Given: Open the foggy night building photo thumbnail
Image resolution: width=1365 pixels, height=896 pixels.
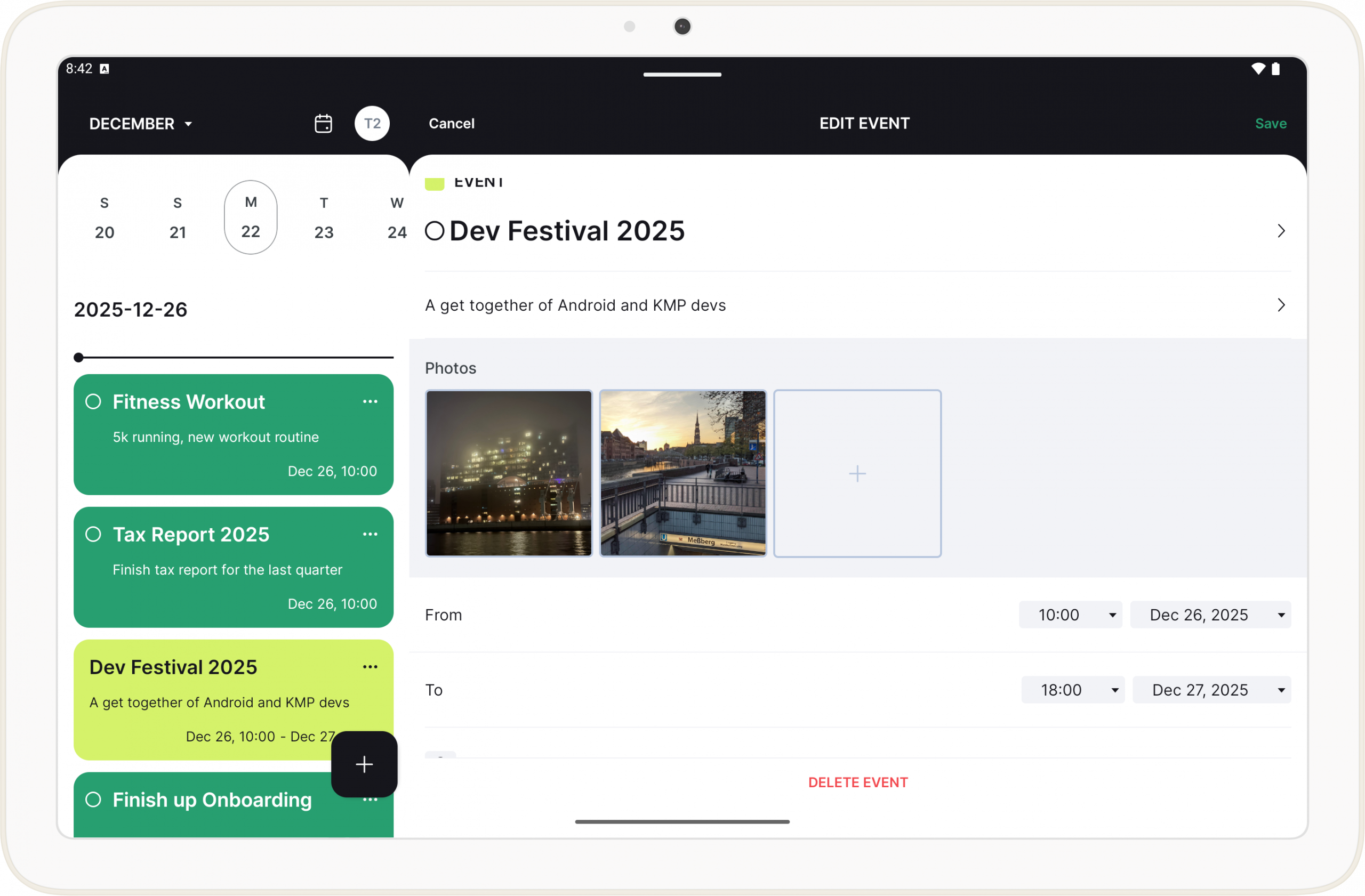Looking at the screenshot, I should [509, 473].
